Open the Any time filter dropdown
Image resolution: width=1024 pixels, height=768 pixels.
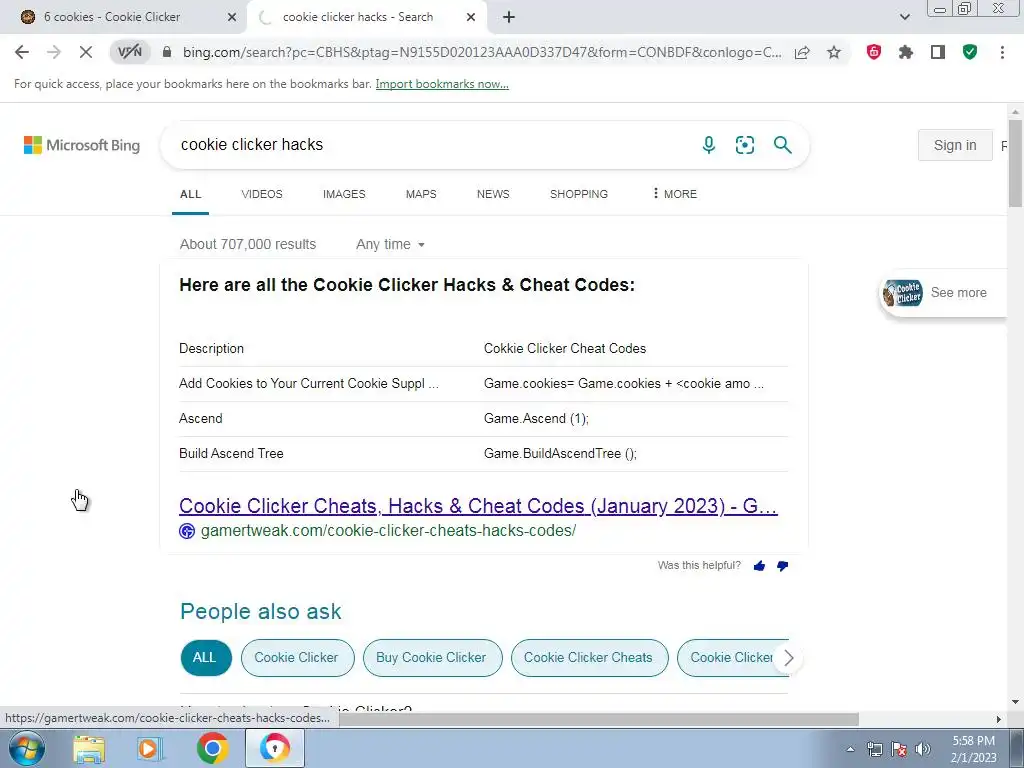coord(391,244)
